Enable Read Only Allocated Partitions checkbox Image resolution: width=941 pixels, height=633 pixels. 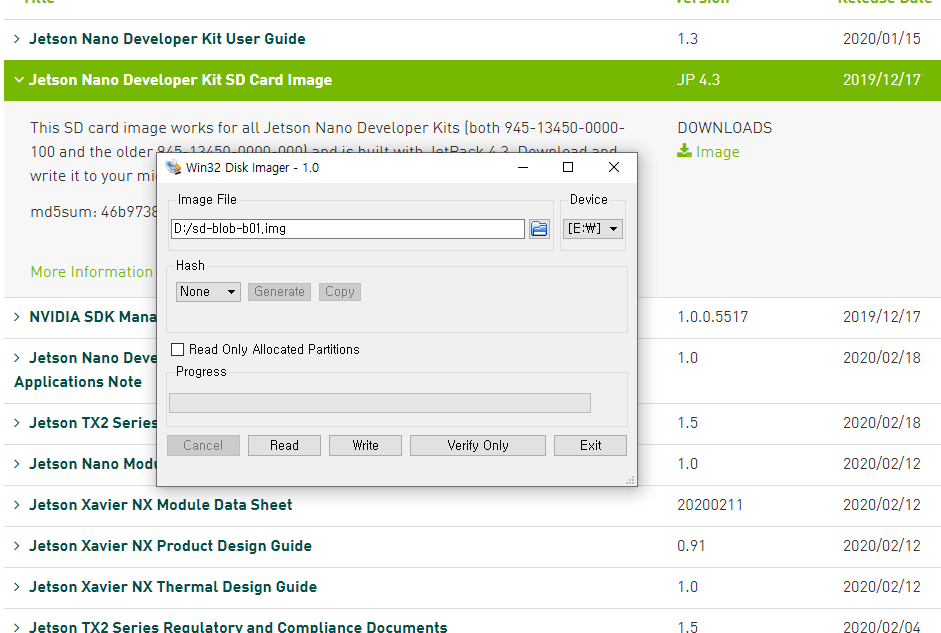[x=178, y=349]
